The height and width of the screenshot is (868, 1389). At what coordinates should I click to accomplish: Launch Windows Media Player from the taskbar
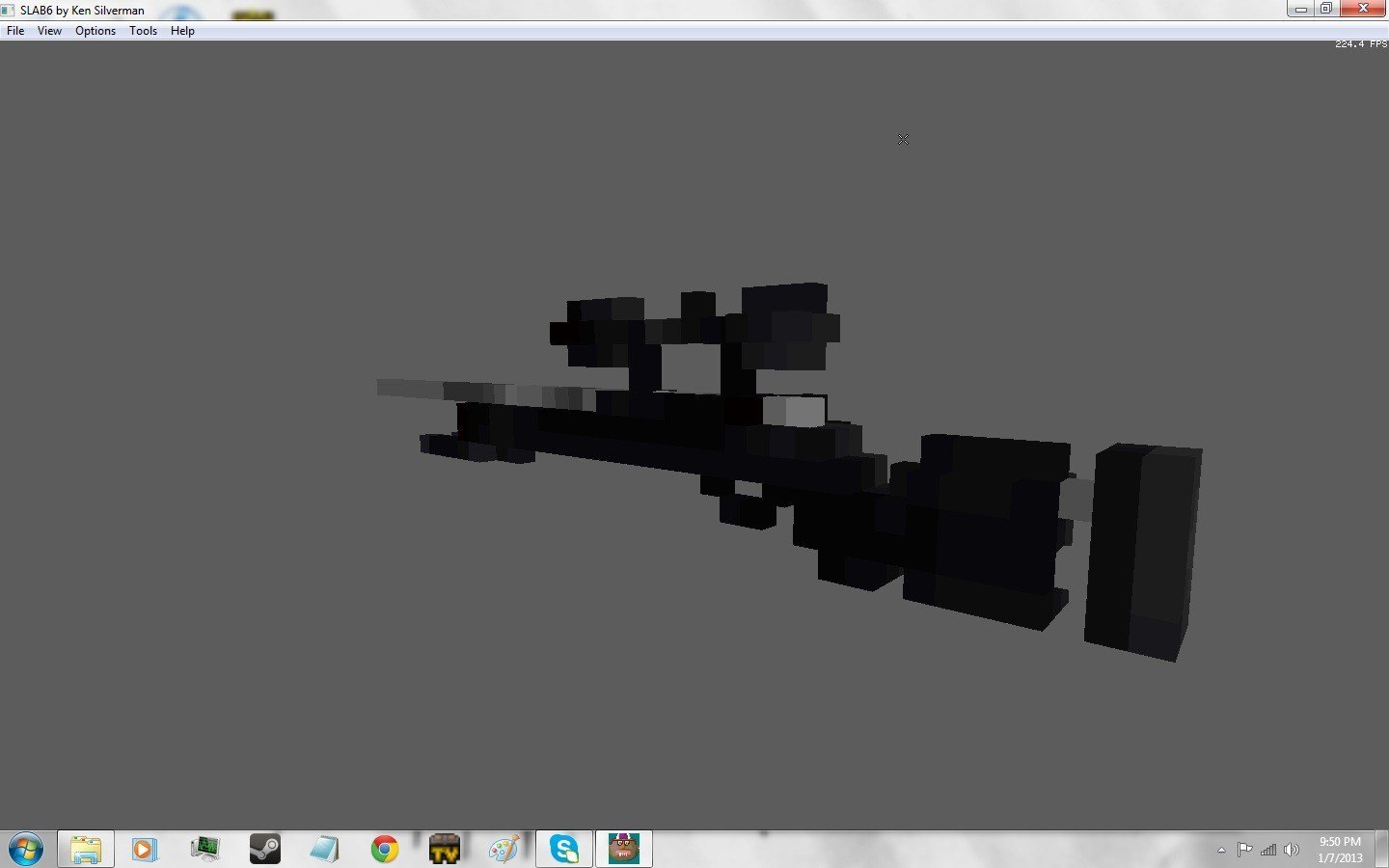coord(145,849)
